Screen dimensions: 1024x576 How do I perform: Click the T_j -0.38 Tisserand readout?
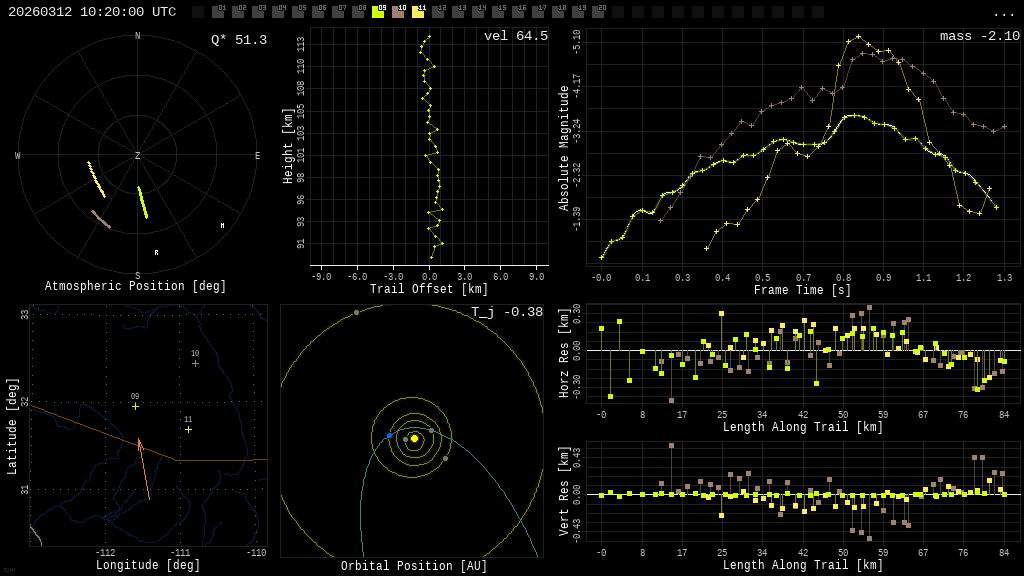tap(507, 313)
